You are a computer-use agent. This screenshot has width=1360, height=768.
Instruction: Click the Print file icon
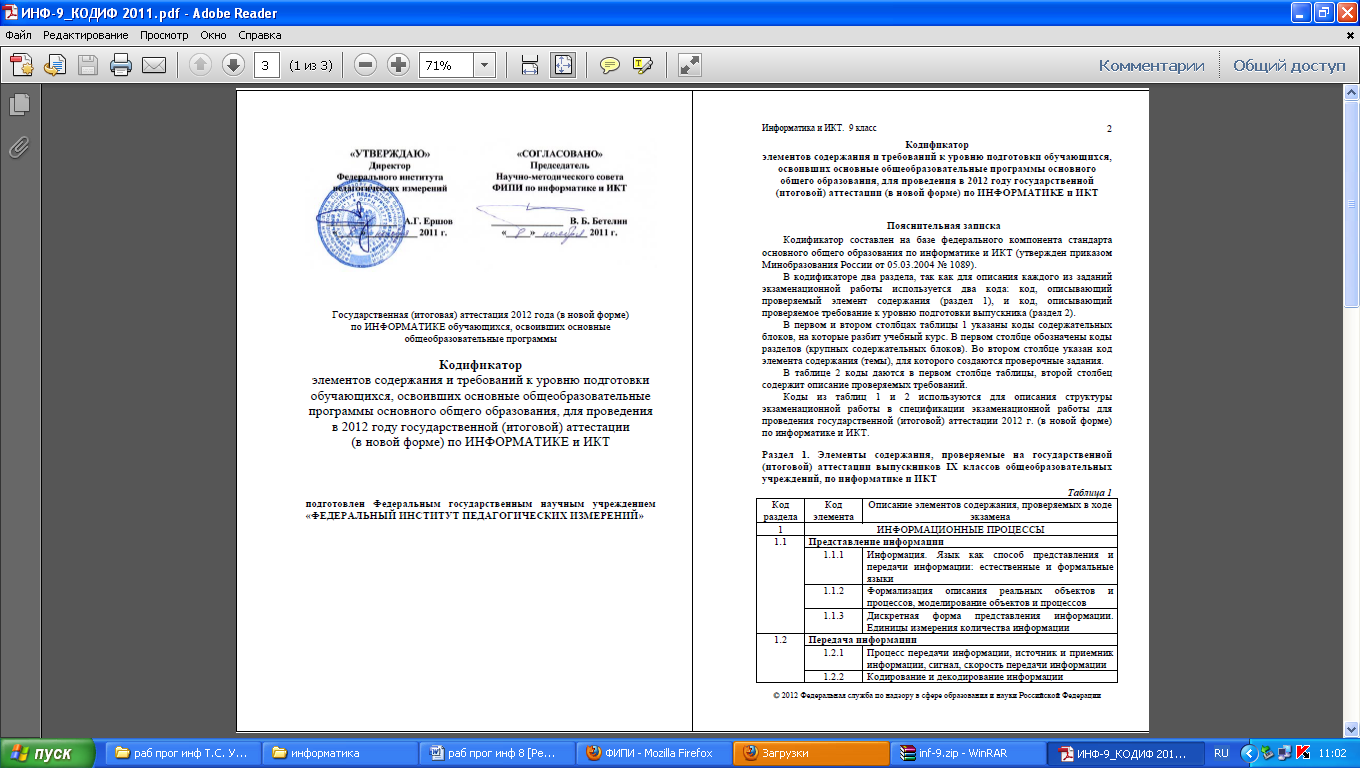coord(121,65)
